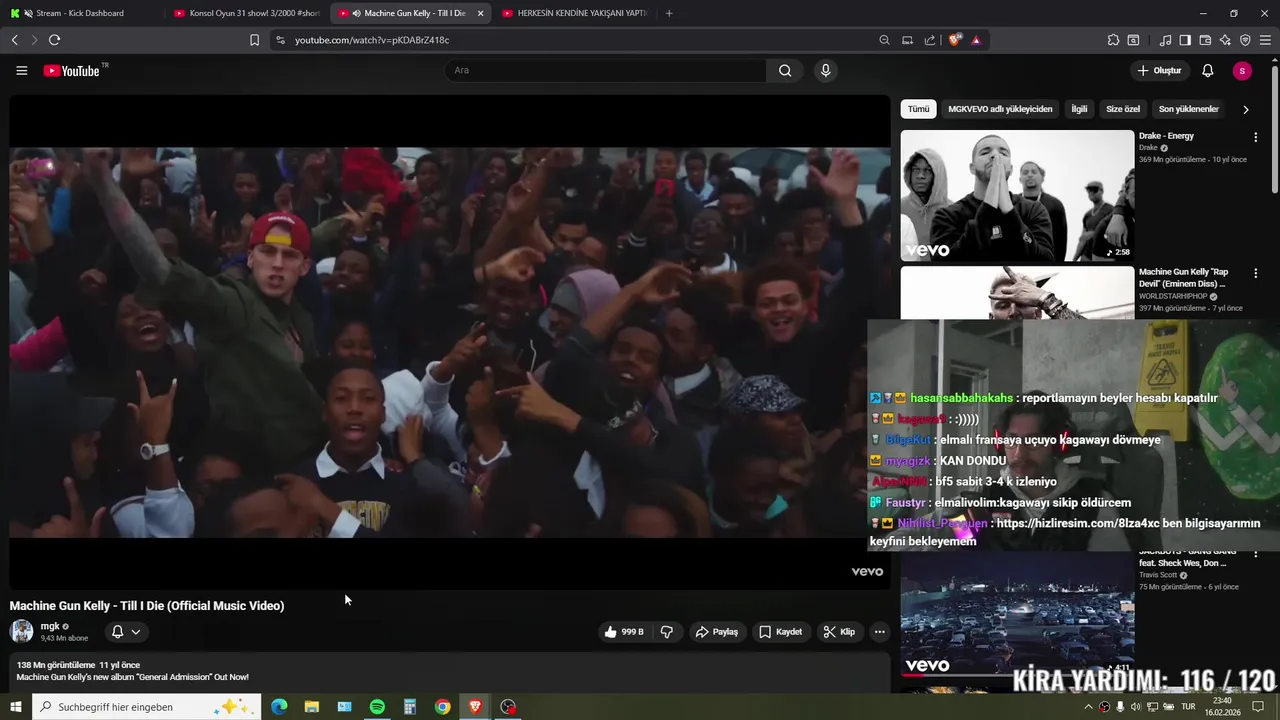This screenshot has width=1280, height=720.
Task: Toggle the browser sidebar panel
Action: [x=1185, y=40]
